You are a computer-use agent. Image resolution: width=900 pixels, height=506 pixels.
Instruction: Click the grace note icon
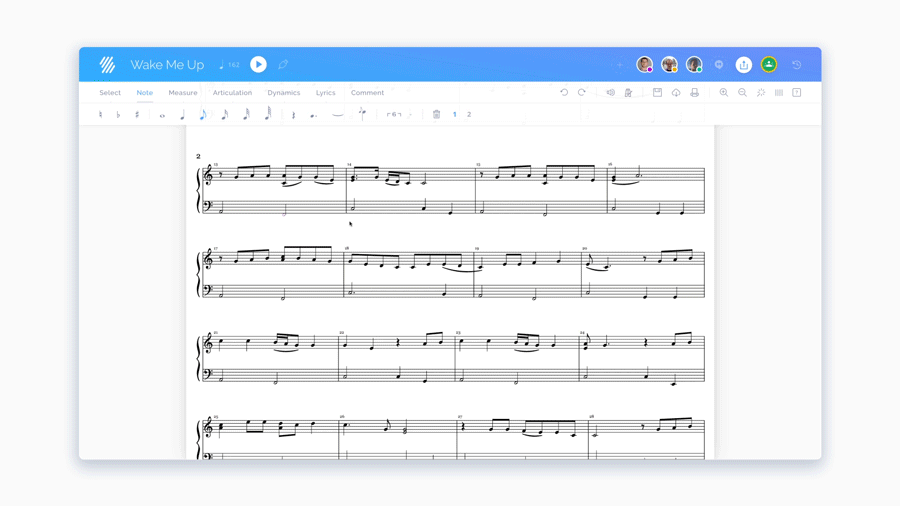click(x=362, y=115)
